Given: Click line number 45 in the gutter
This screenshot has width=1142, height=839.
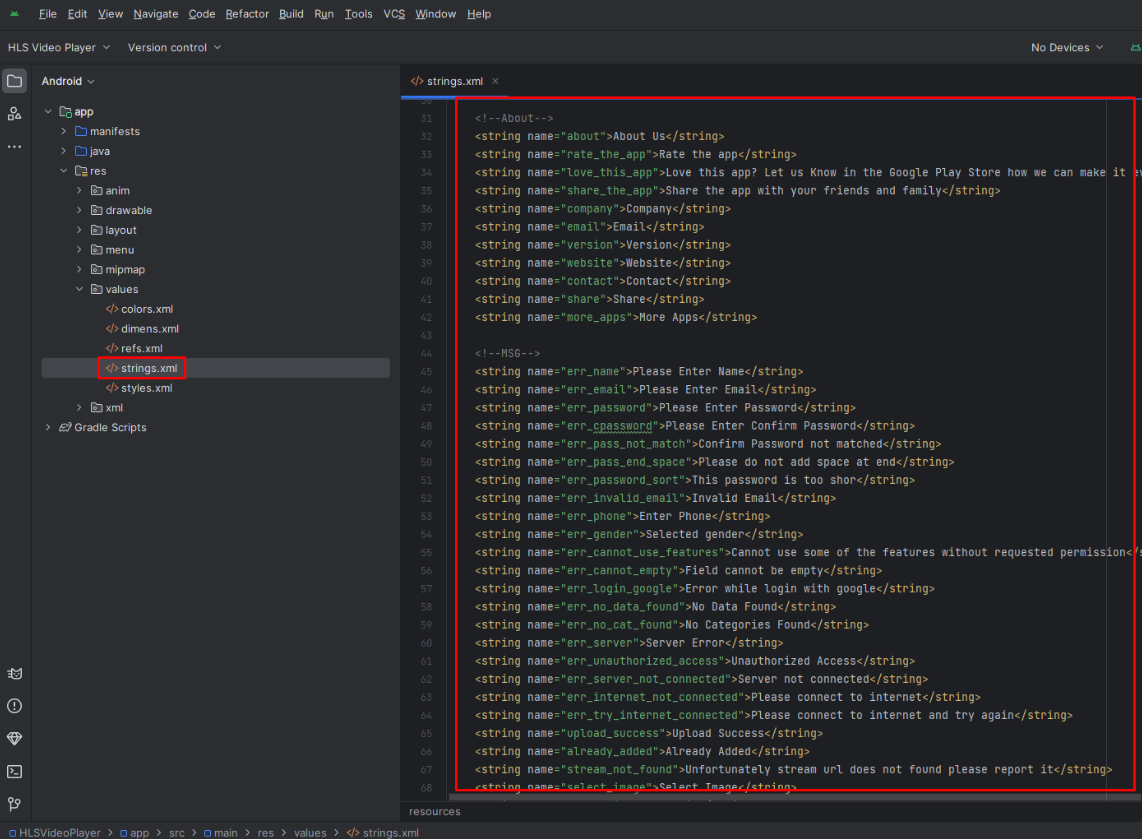Looking at the screenshot, I should (426, 371).
